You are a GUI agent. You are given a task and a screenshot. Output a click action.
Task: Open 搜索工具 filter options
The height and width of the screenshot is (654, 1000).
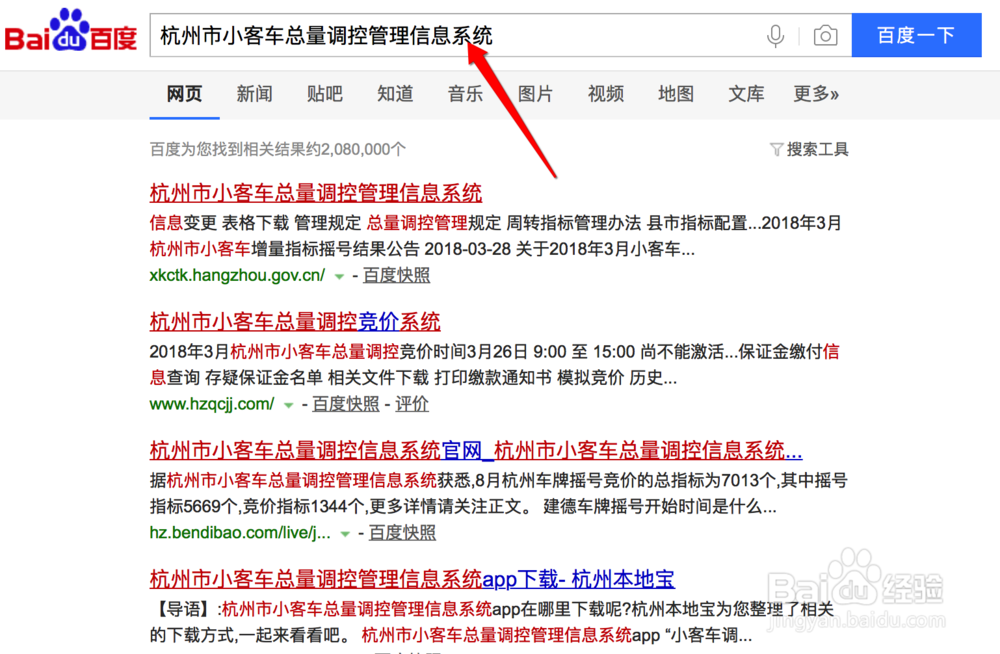[x=817, y=149]
